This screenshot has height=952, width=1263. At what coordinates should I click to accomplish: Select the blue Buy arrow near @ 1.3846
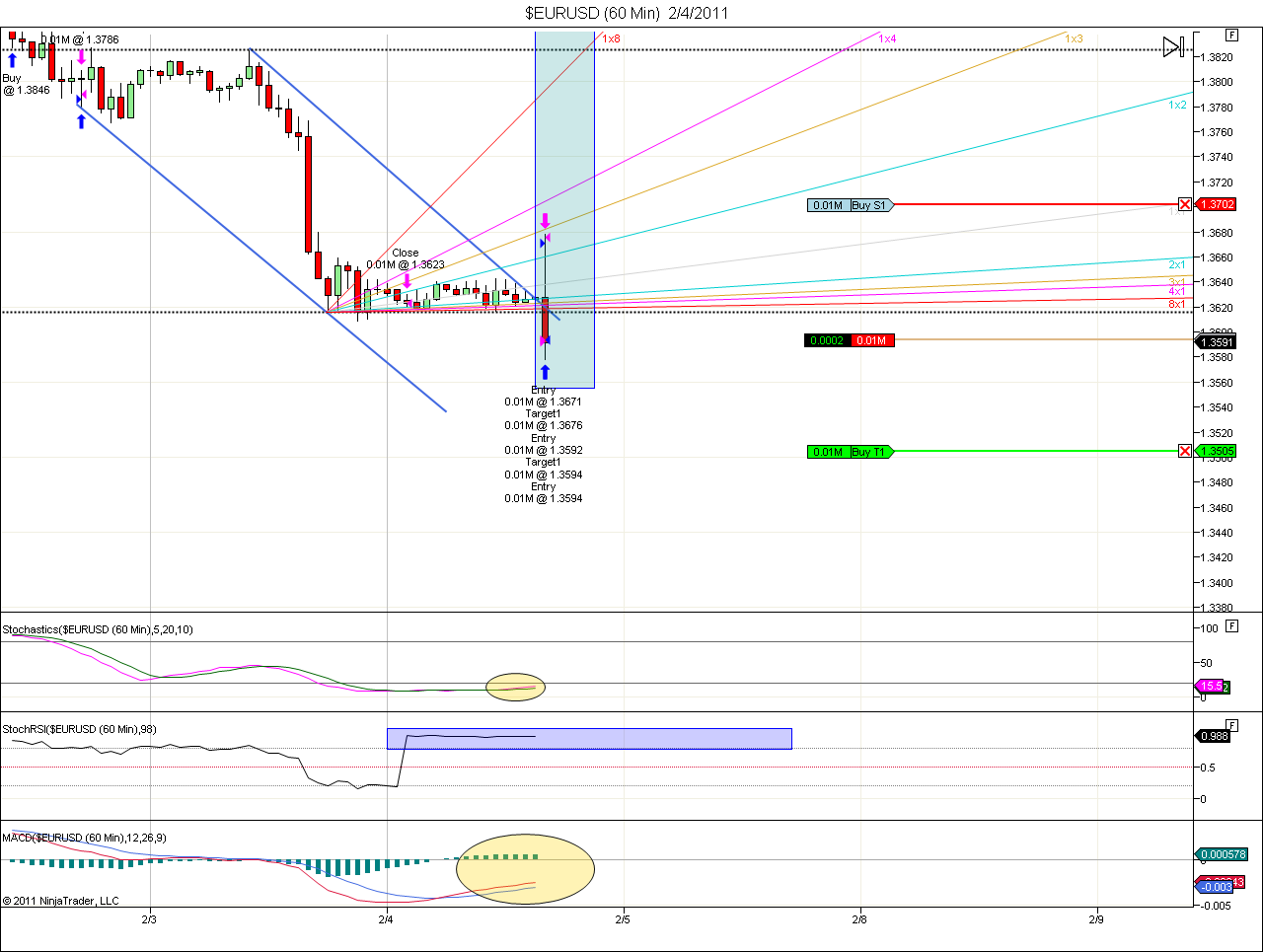point(12,59)
